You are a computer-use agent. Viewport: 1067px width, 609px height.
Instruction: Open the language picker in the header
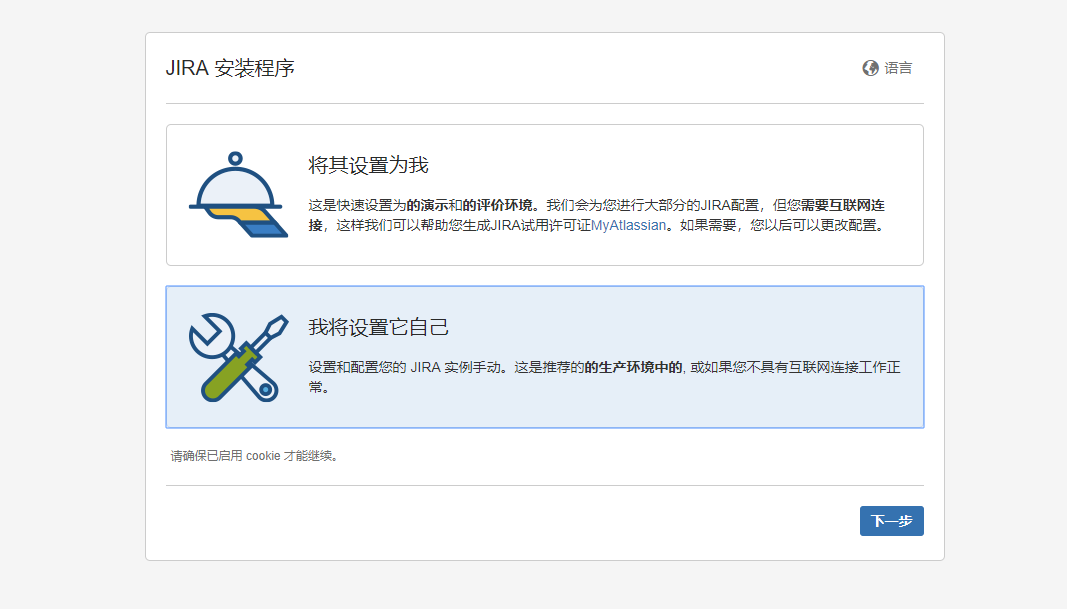[x=888, y=68]
